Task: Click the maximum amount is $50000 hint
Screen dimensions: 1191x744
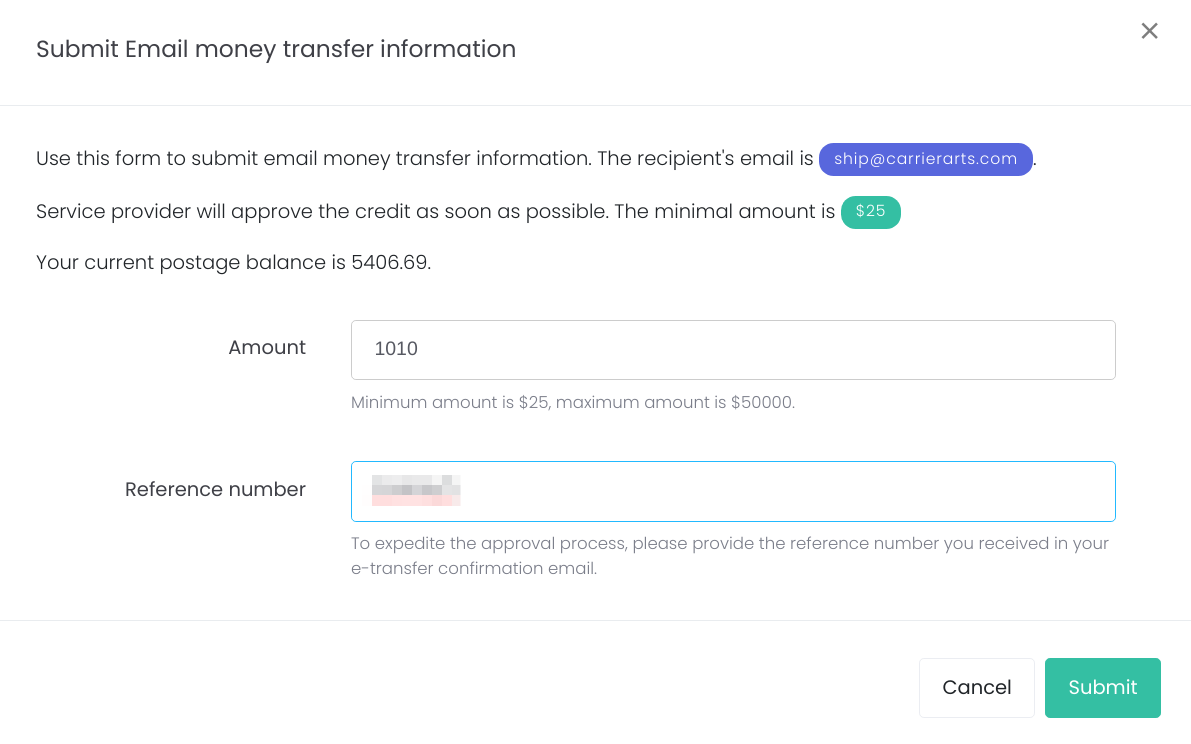Action: click(x=675, y=402)
